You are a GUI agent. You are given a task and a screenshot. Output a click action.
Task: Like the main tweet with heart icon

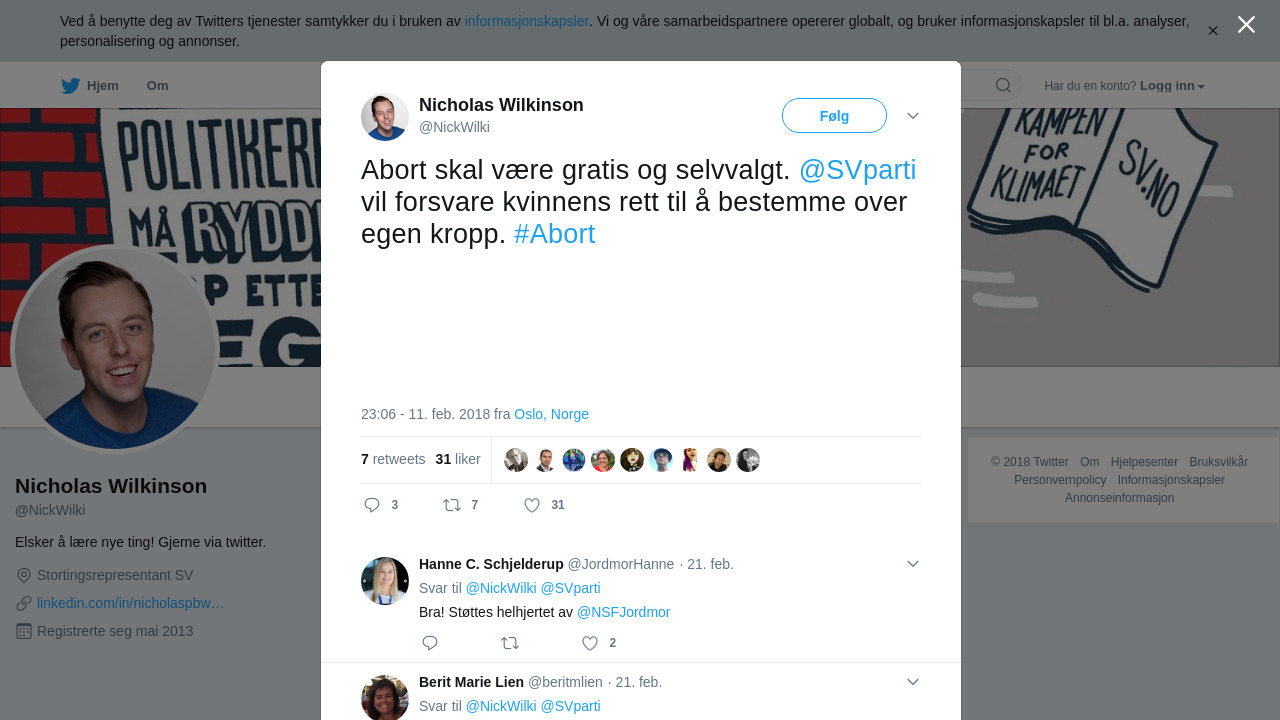pyautogui.click(x=532, y=505)
